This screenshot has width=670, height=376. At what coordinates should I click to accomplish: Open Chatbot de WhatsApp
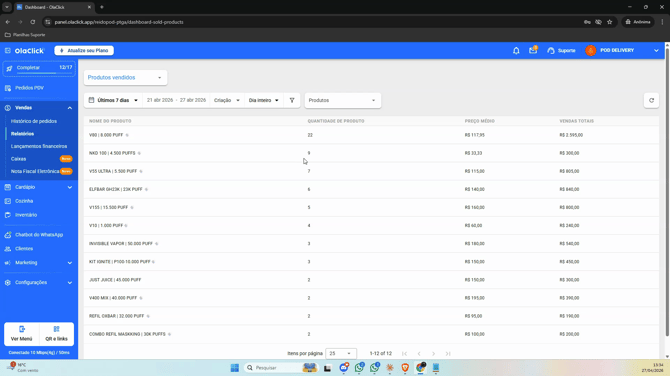(39, 235)
